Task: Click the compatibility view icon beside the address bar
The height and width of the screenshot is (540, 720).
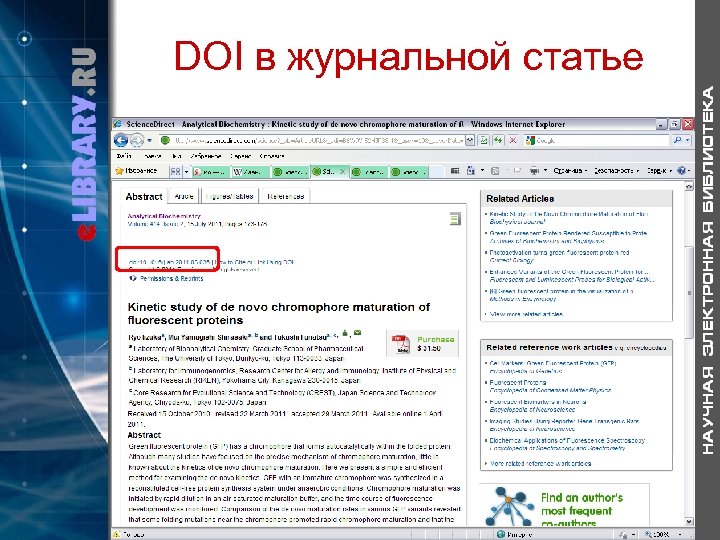Action: (x=484, y=141)
